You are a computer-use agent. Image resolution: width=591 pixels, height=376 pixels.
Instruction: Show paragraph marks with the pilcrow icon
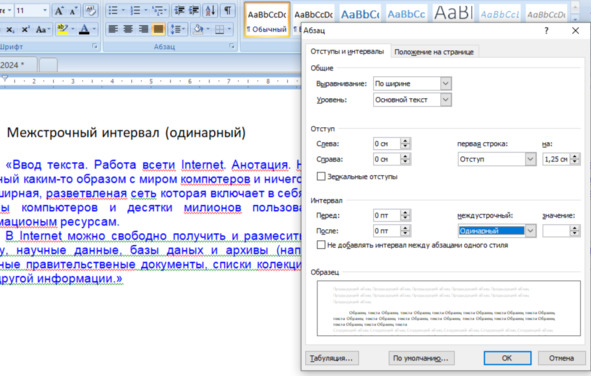(227, 11)
